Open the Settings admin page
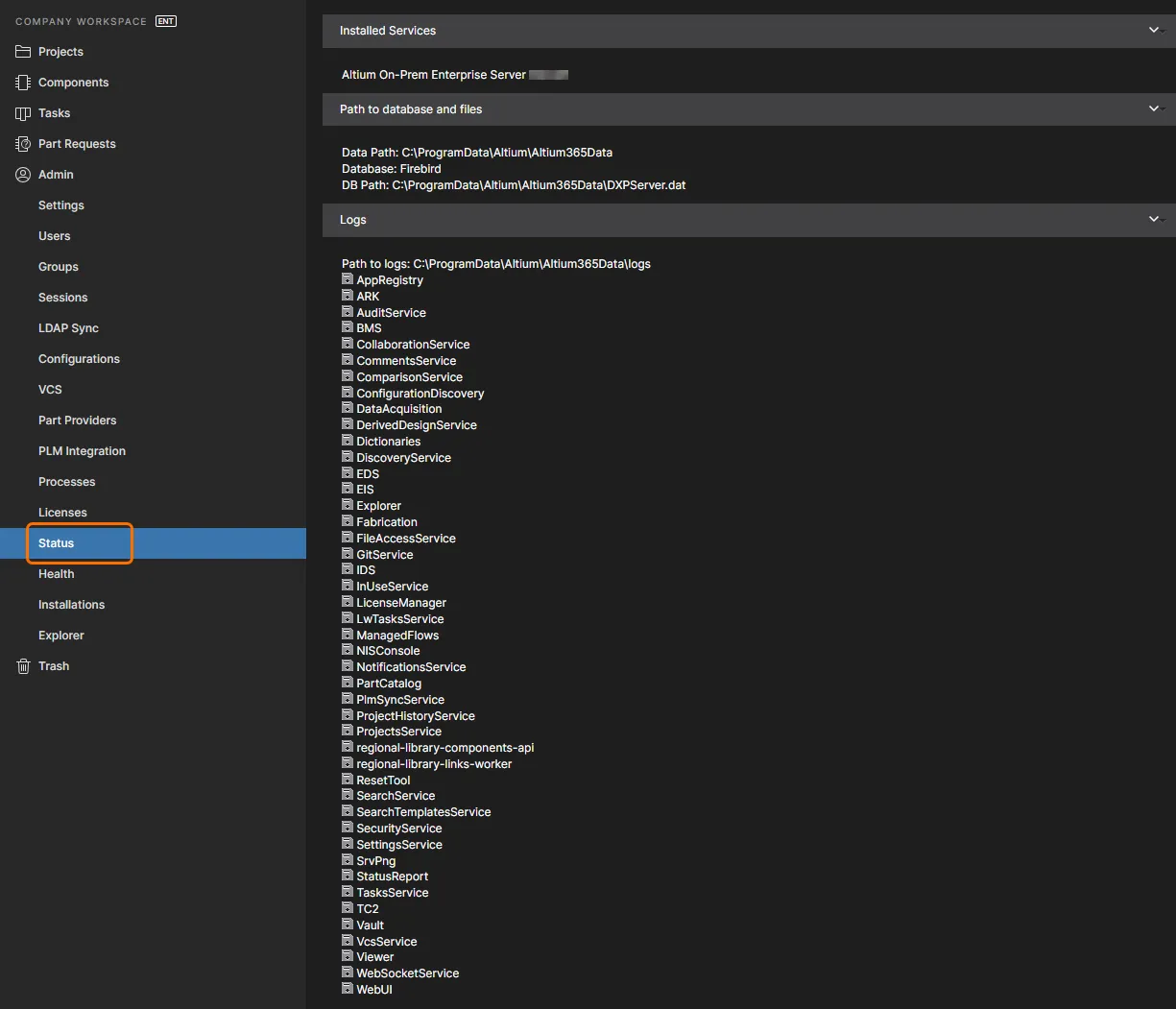Screen dimensions: 1176x1009 click(61, 205)
